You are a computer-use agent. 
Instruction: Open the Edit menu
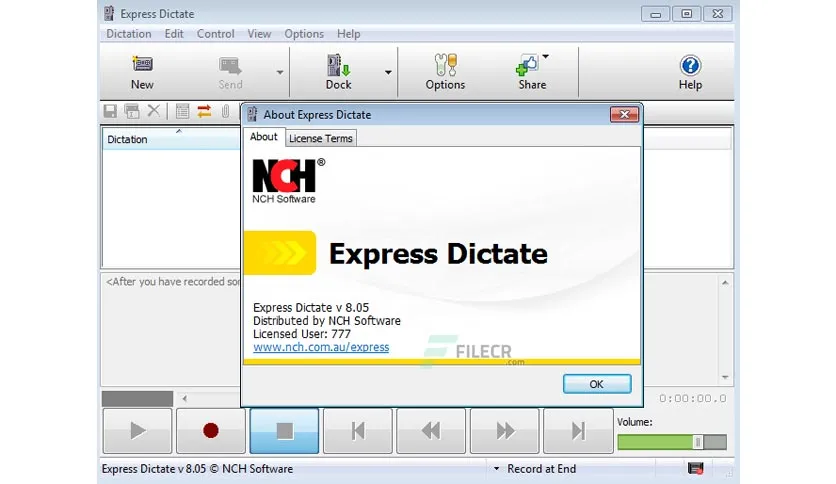[174, 34]
